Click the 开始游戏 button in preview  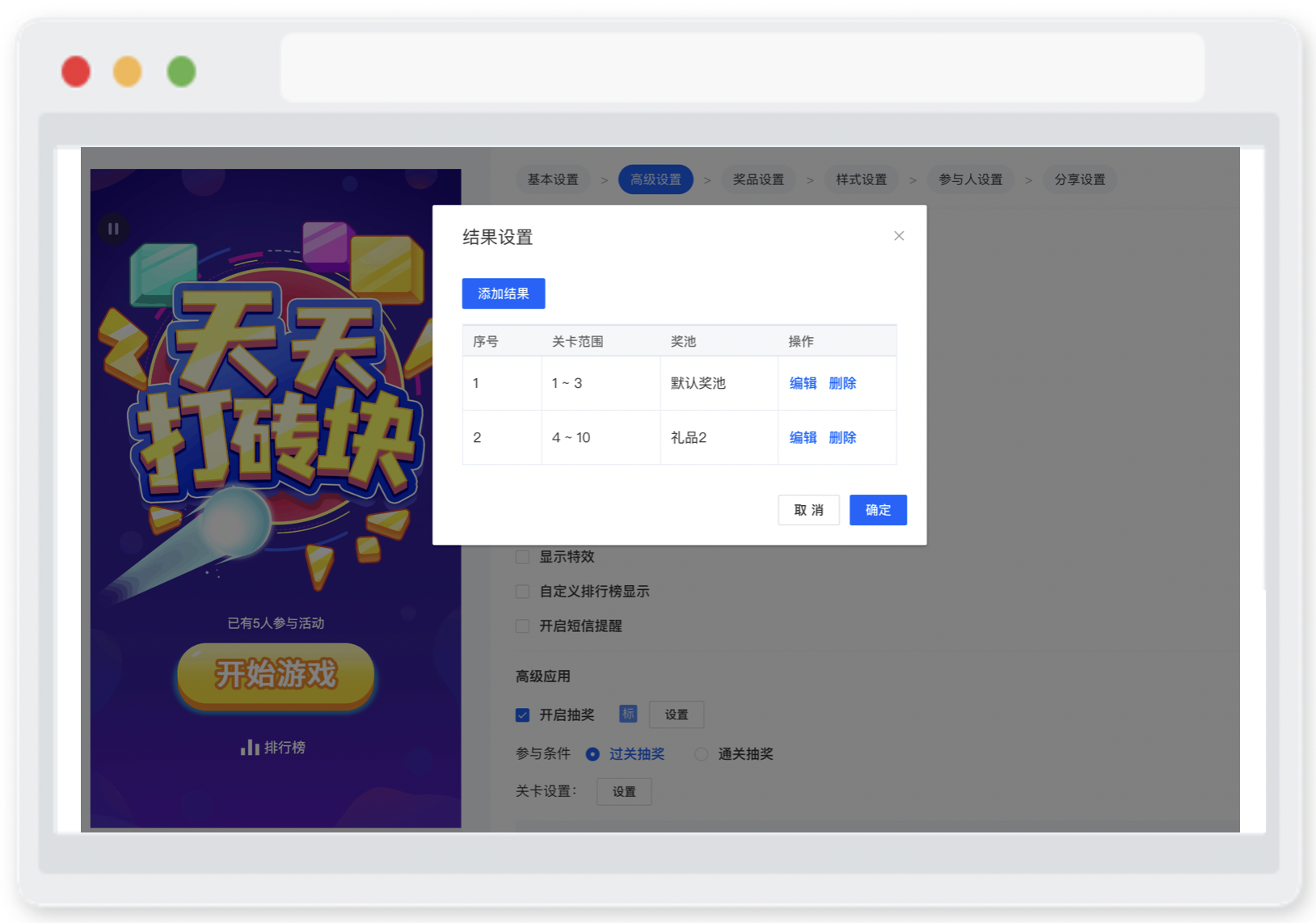[276, 674]
